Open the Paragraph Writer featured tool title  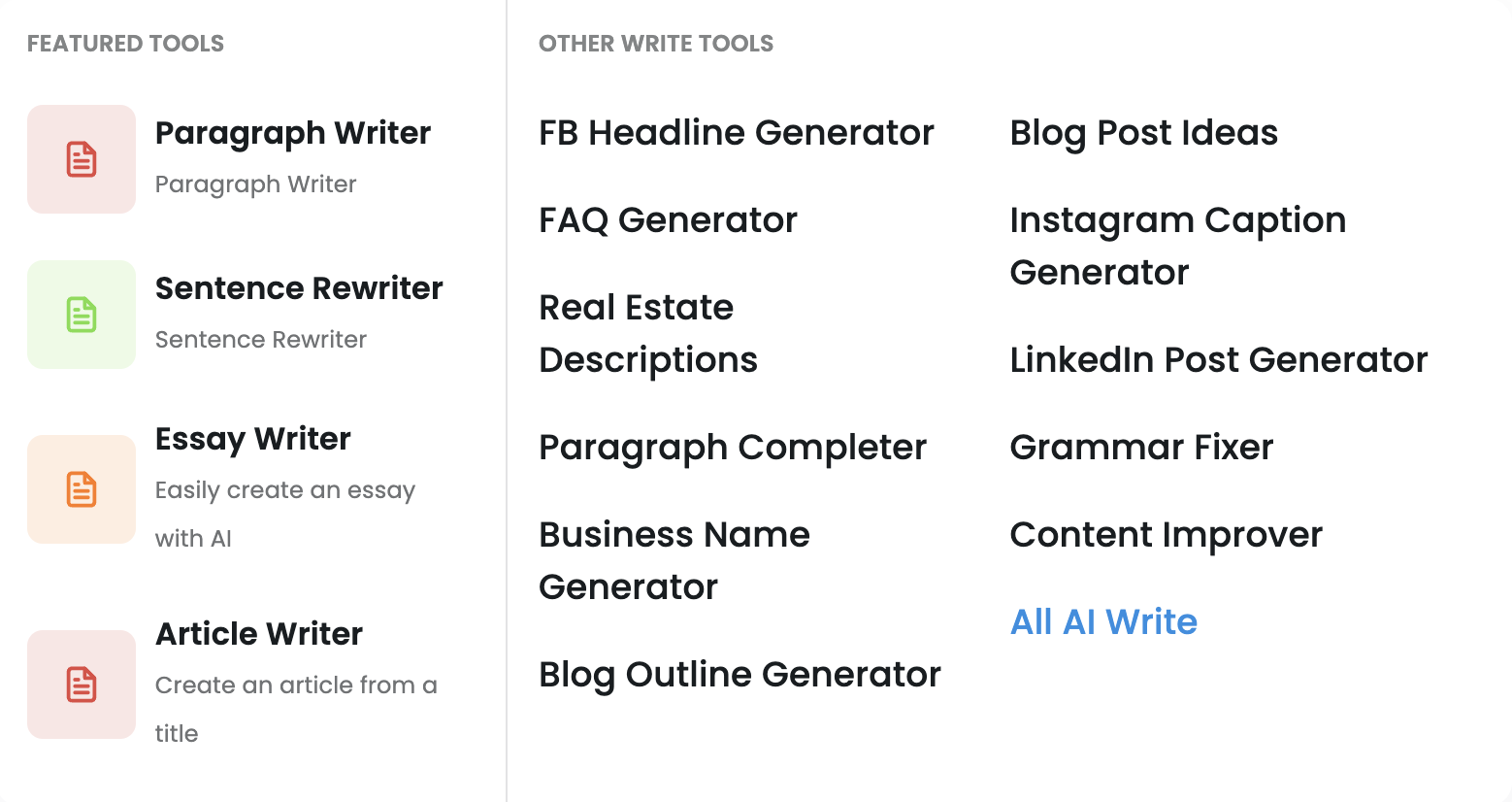coord(292,133)
